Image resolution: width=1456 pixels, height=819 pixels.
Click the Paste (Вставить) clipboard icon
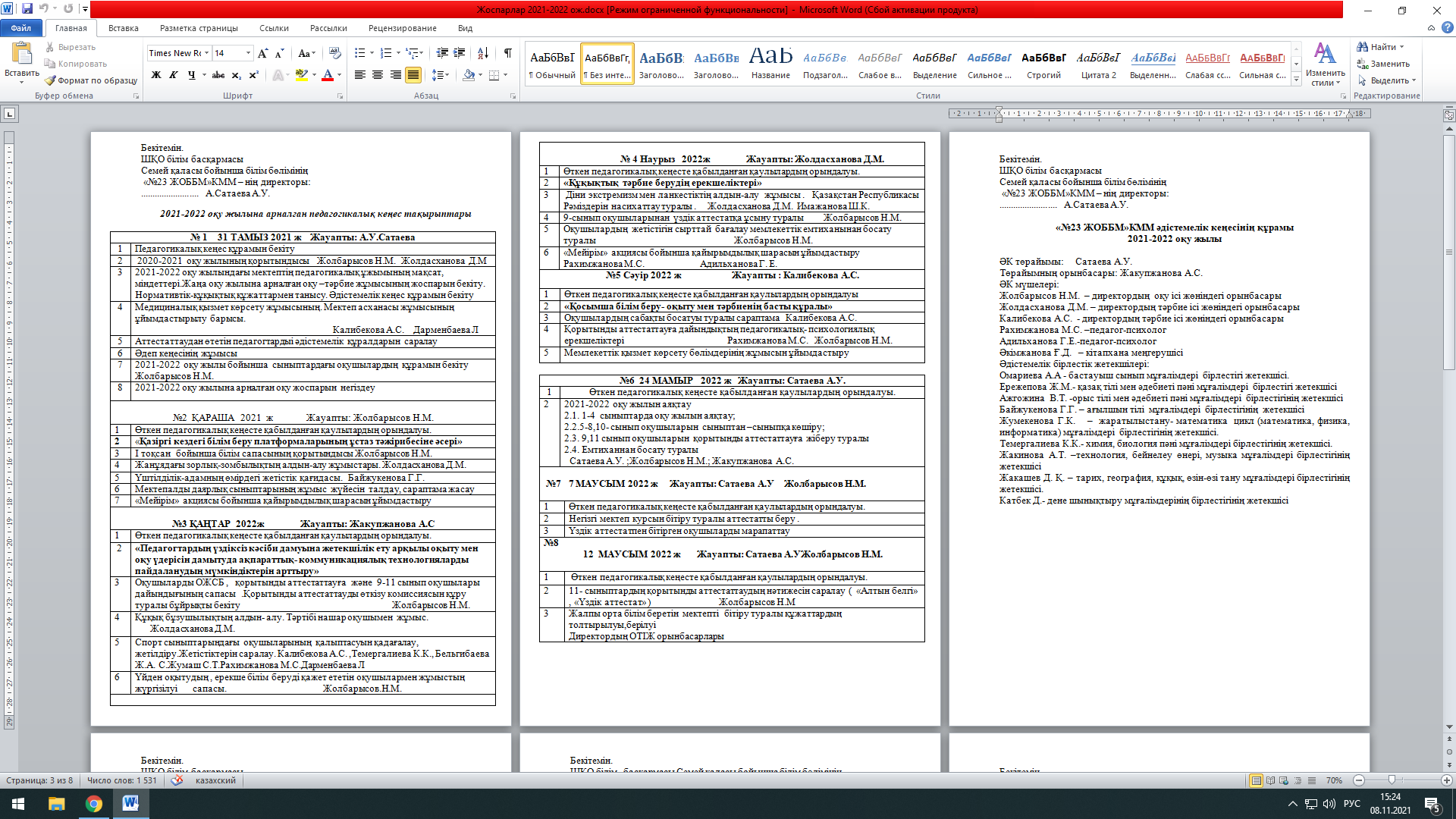point(22,55)
